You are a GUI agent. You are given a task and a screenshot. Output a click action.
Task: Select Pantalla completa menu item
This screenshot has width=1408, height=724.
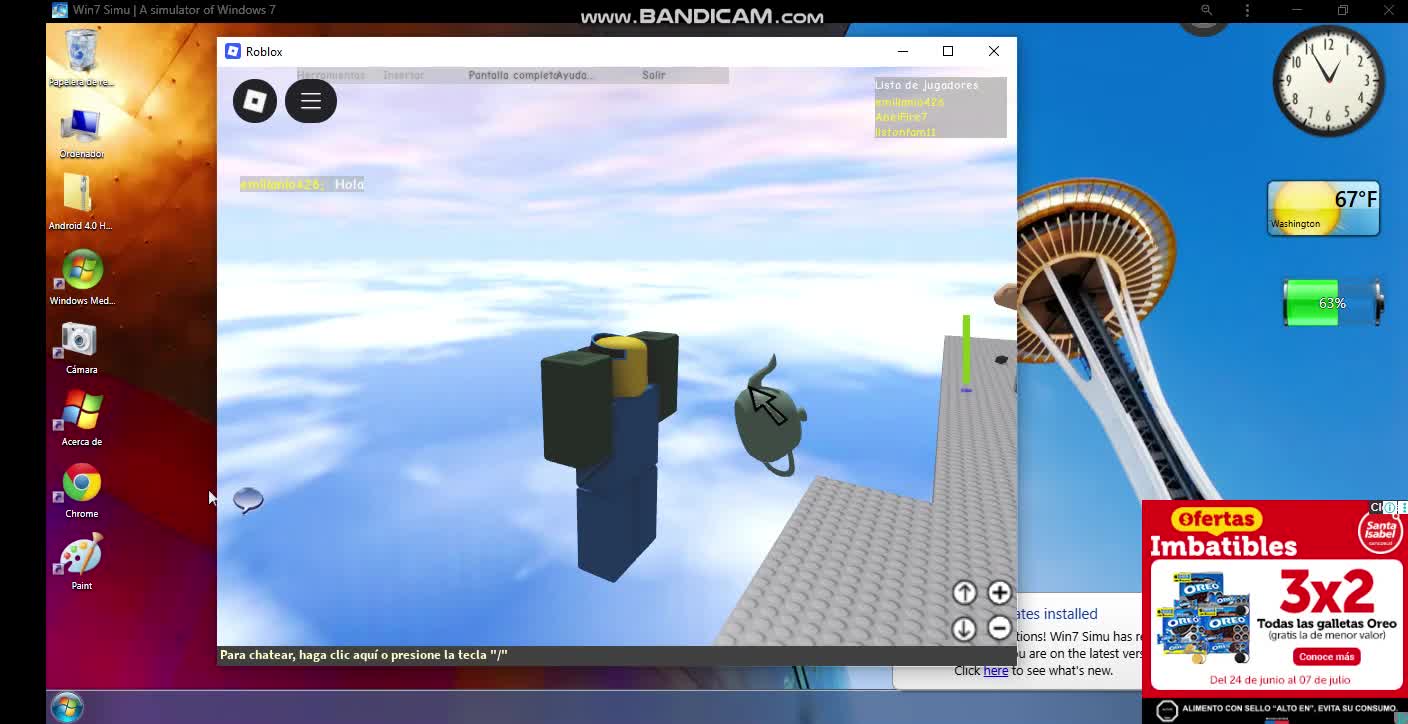point(512,75)
